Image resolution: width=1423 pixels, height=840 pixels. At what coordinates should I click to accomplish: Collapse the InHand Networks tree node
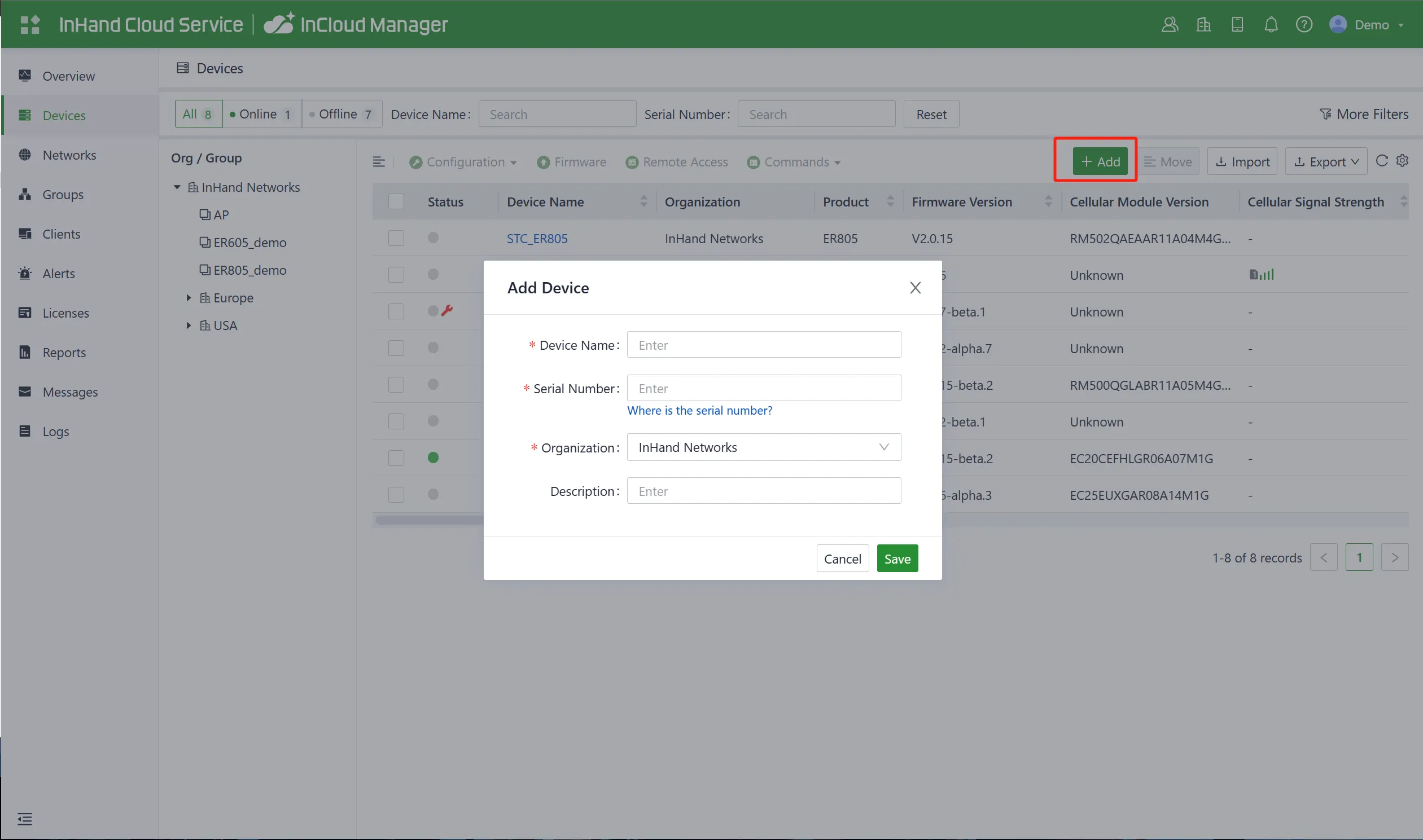pyautogui.click(x=177, y=187)
